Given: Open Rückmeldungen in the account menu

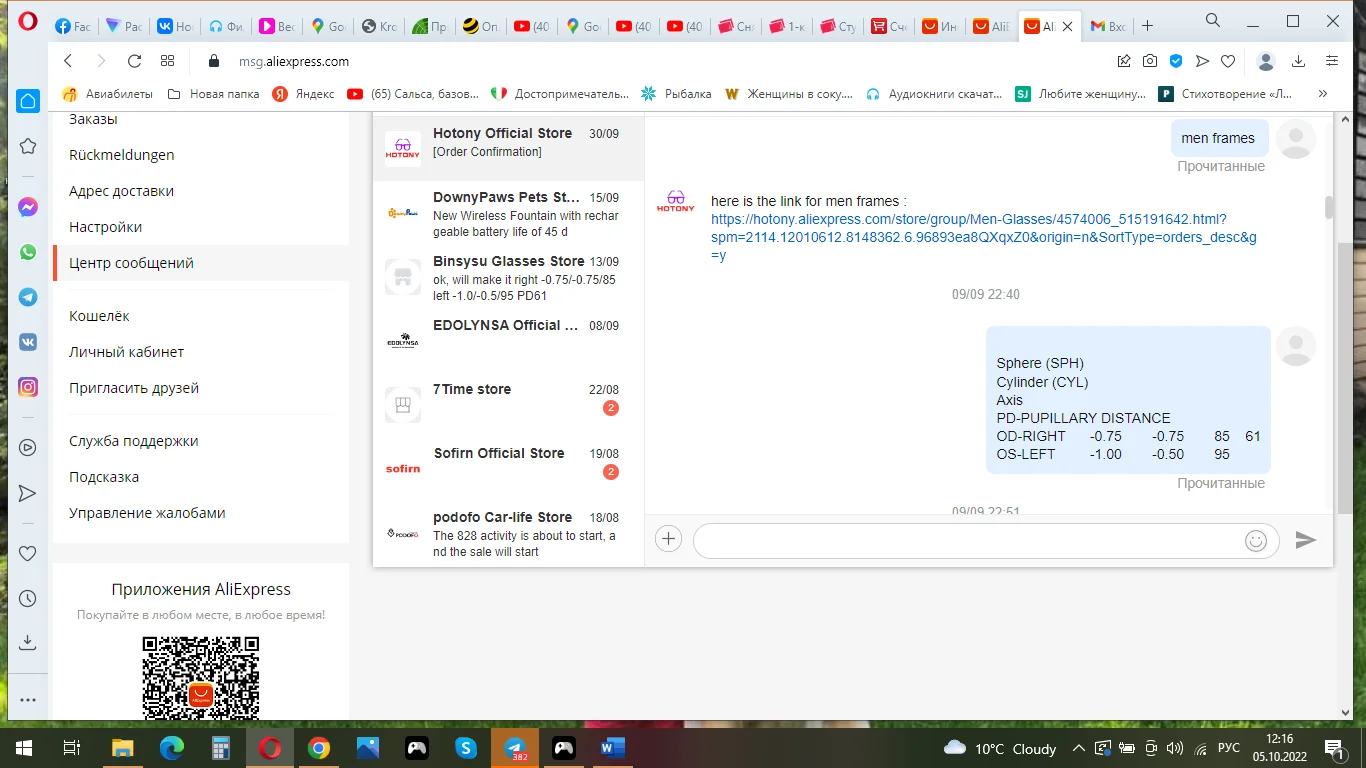Looking at the screenshot, I should 121,155.
